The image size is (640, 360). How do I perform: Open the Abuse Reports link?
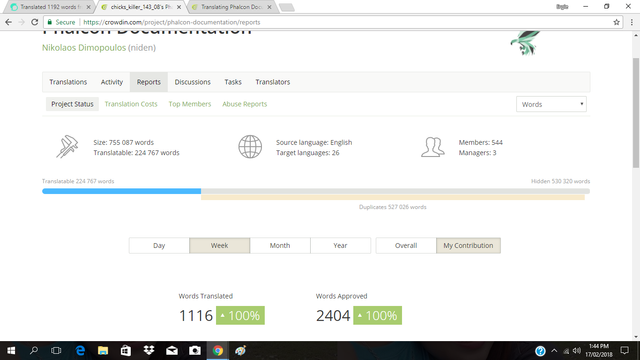244,104
